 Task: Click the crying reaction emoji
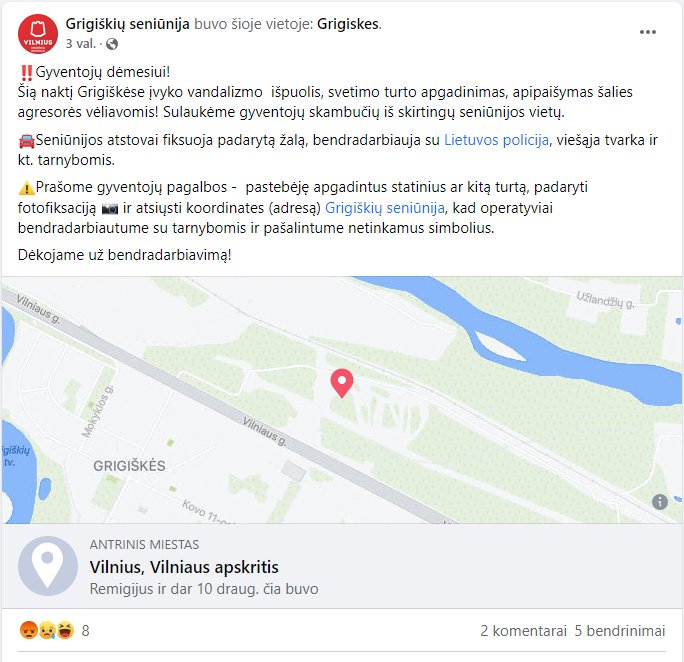pyautogui.click(x=47, y=631)
